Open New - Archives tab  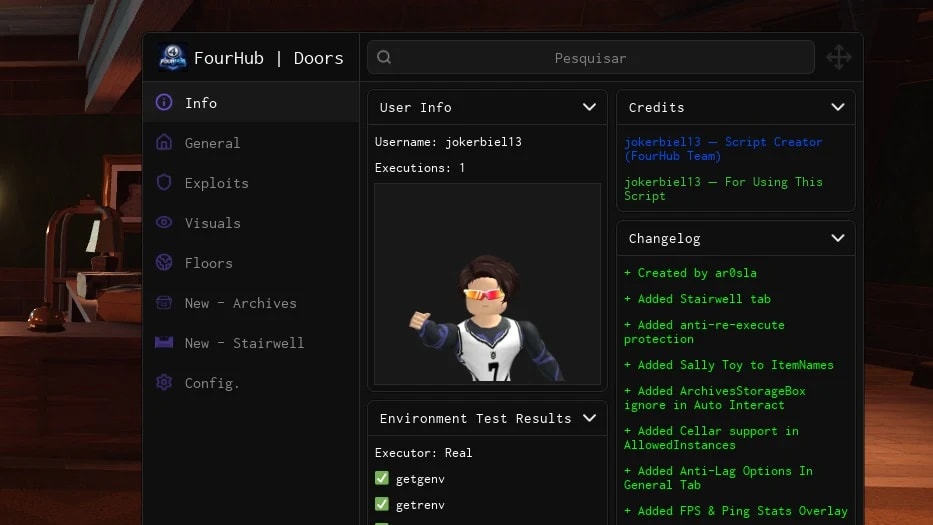(x=251, y=302)
